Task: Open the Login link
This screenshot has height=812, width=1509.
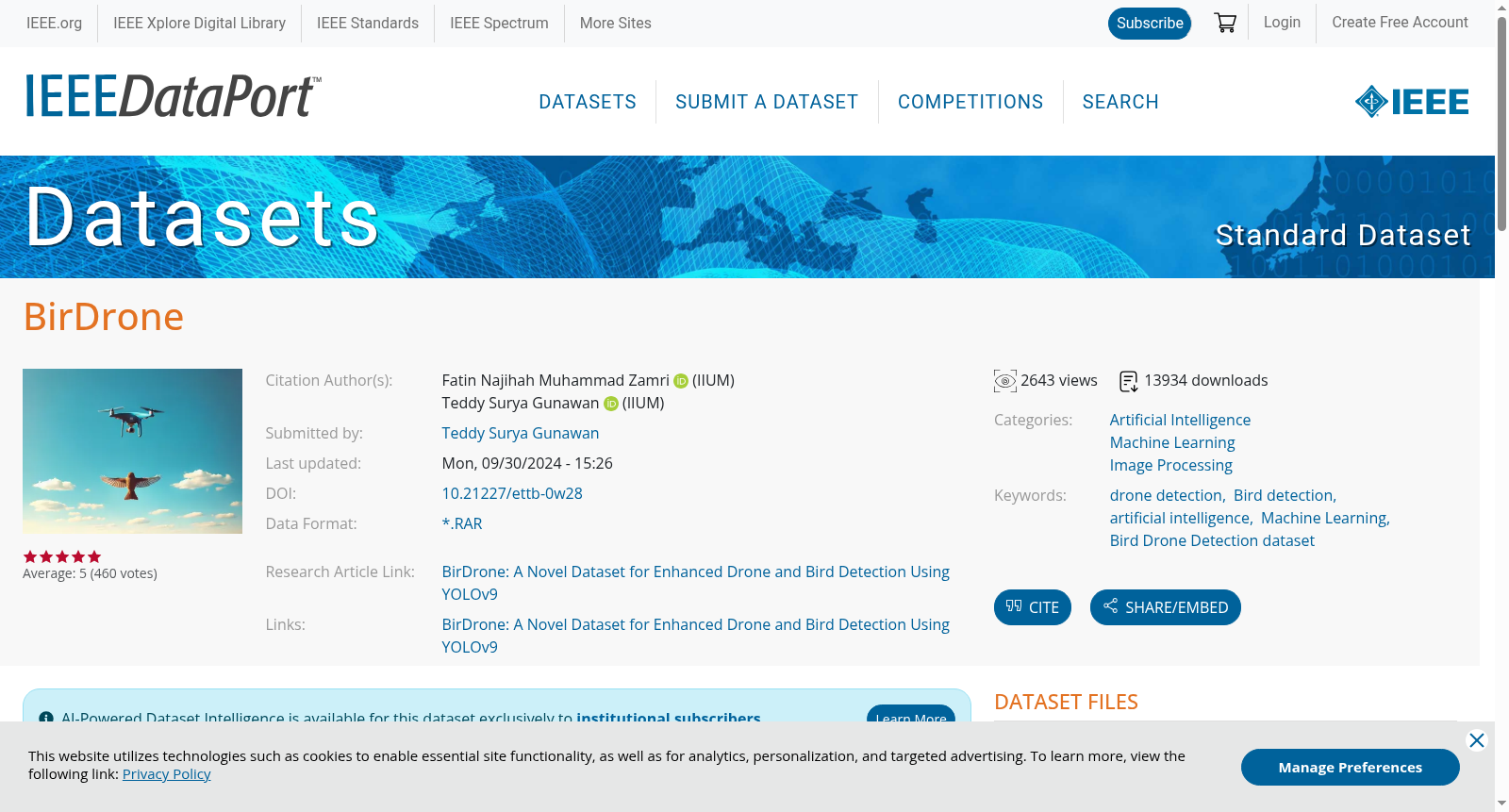Action: click(1282, 23)
